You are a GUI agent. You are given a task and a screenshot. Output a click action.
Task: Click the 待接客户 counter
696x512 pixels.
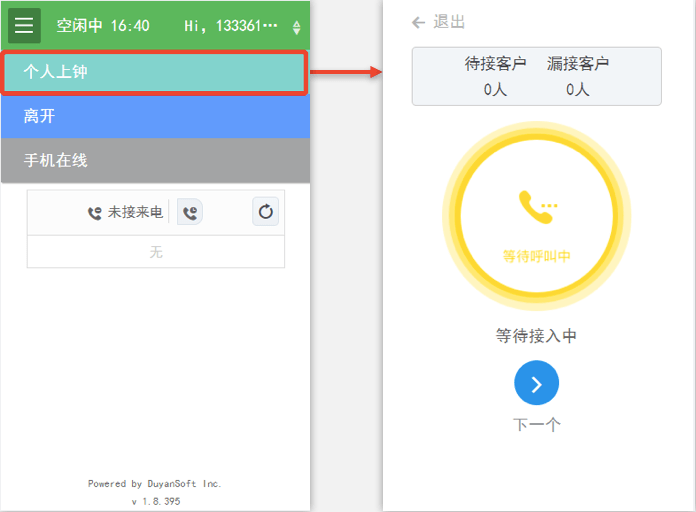[495, 76]
